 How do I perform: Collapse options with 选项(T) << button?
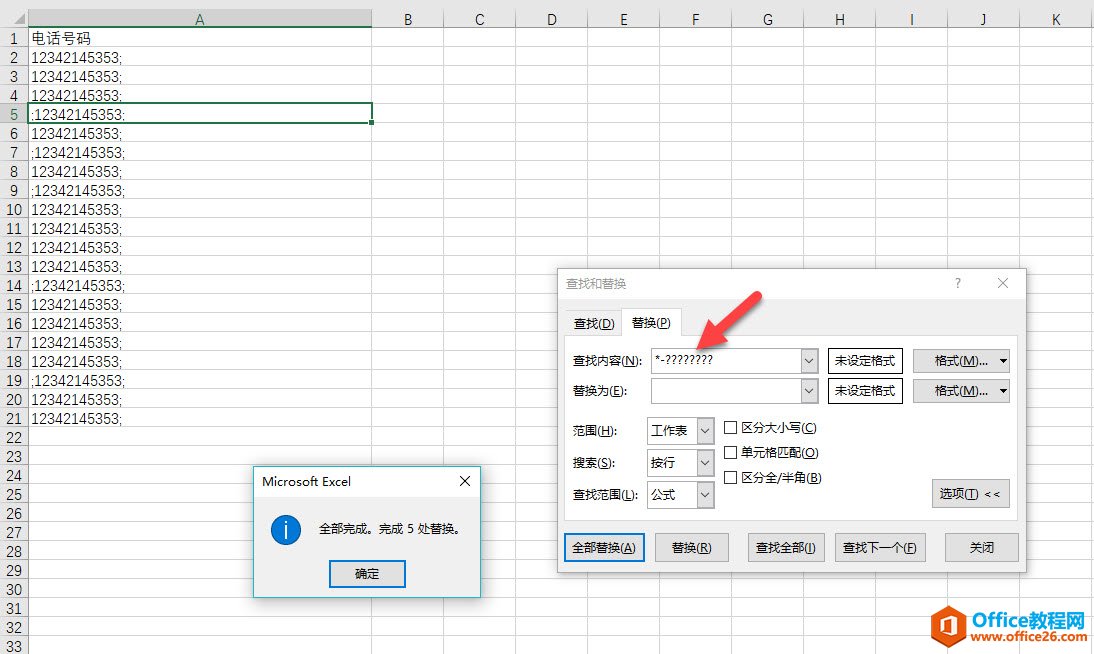coord(970,494)
